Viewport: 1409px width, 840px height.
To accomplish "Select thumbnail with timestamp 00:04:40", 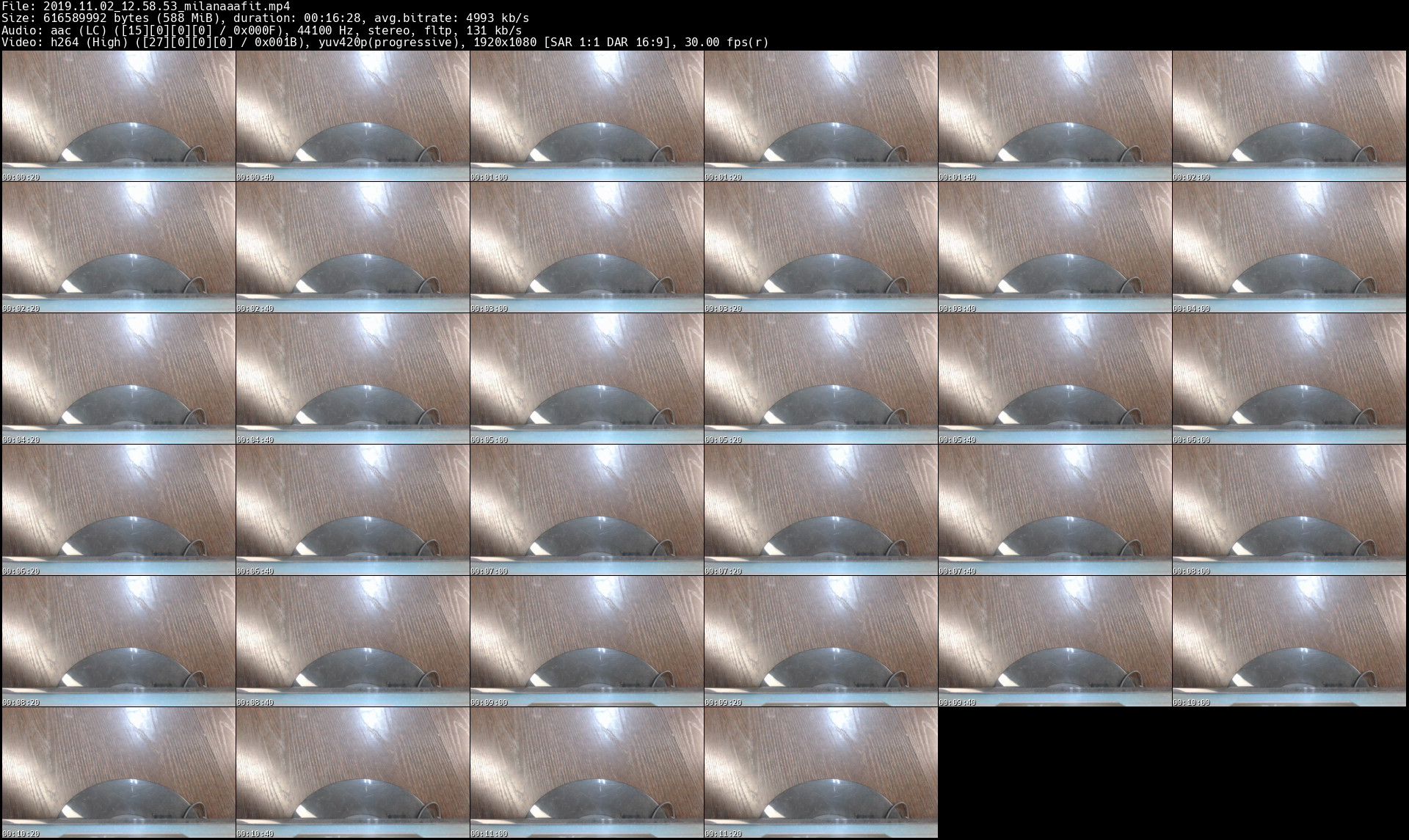I will (352, 379).
